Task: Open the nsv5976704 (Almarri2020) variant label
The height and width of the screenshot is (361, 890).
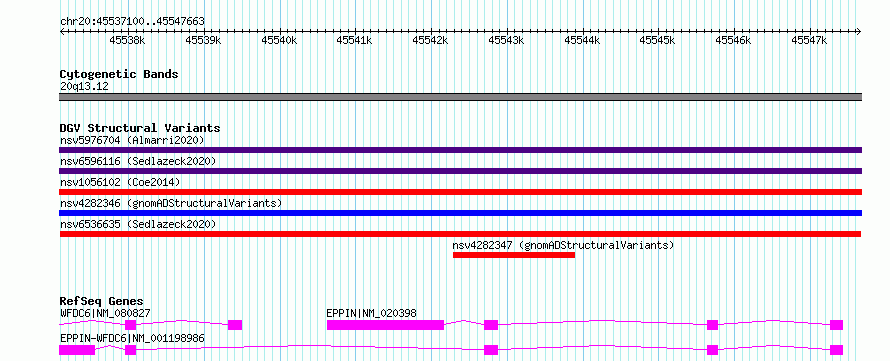Action: point(132,140)
